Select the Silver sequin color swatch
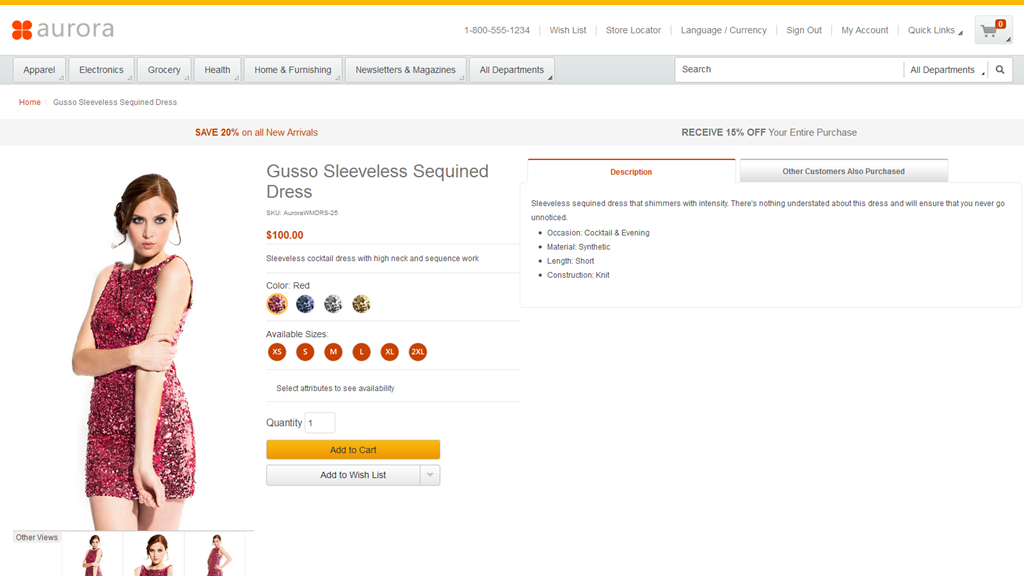 coord(333,304)
